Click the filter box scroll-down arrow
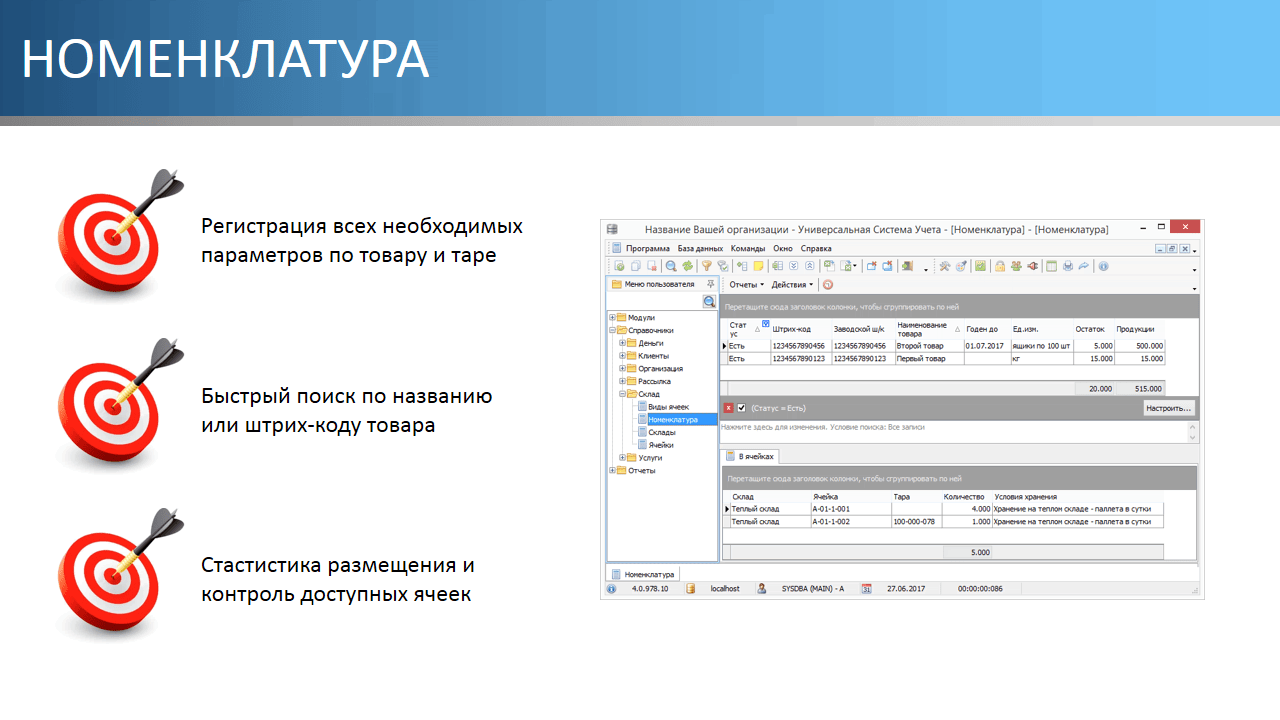 point(1191,437)
